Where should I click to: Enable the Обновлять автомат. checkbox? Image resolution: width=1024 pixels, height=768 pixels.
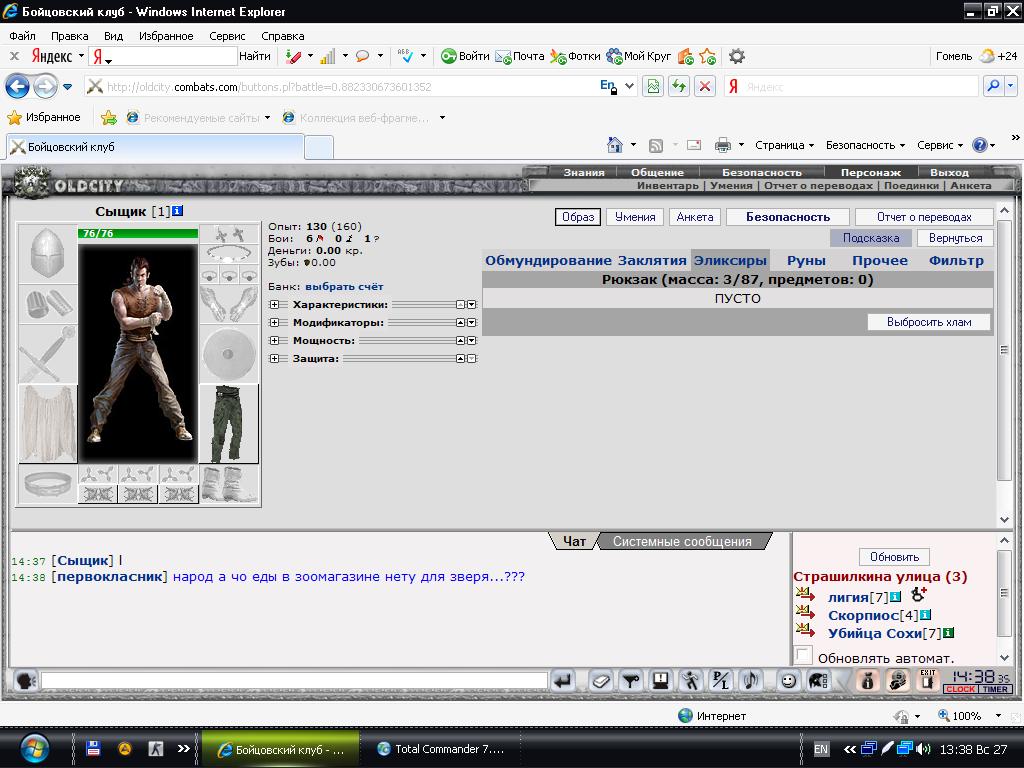click(x=804, y=655)
